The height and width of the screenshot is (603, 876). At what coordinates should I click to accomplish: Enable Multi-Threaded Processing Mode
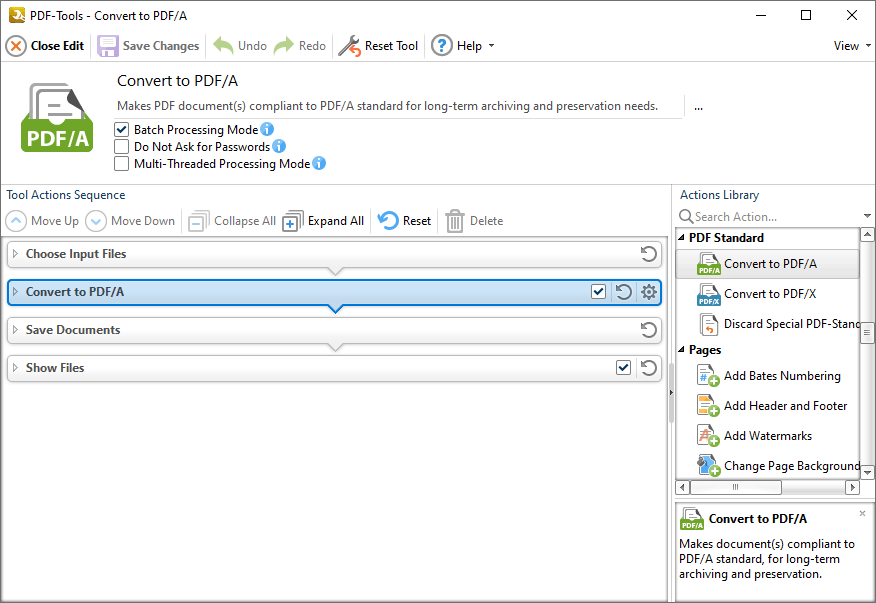click(121, 164)
